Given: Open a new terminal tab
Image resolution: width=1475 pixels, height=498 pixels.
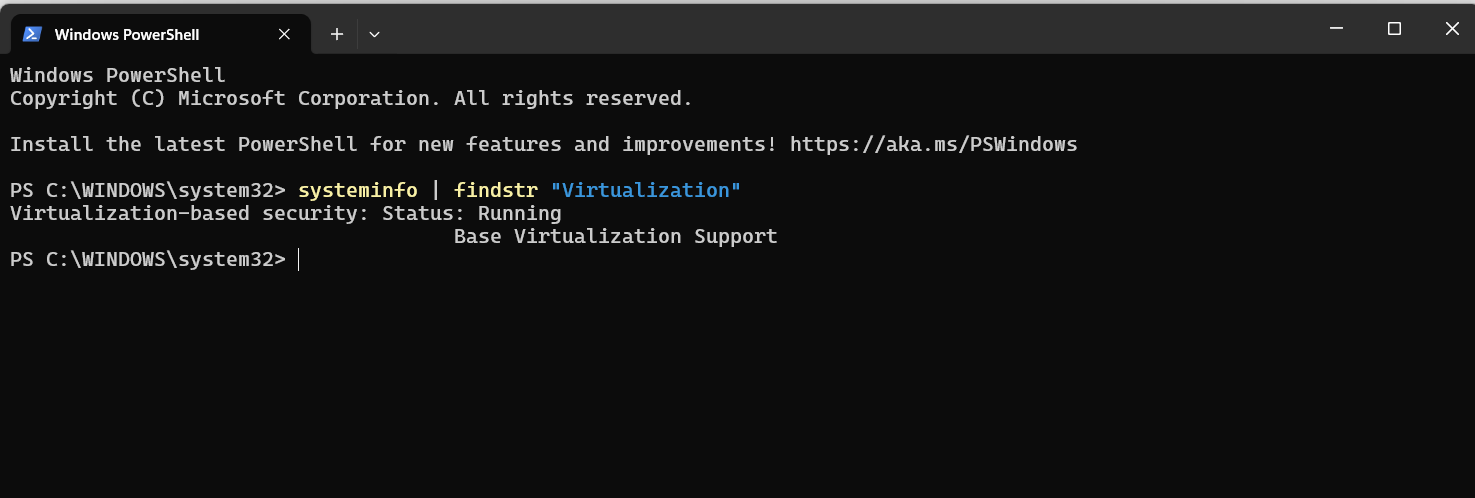Looking at the screenshot, I should coord(337,34).
